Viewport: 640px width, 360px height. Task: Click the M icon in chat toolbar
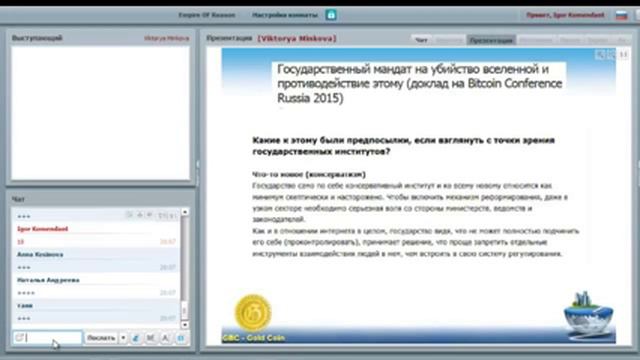click(x=151, y=338)
